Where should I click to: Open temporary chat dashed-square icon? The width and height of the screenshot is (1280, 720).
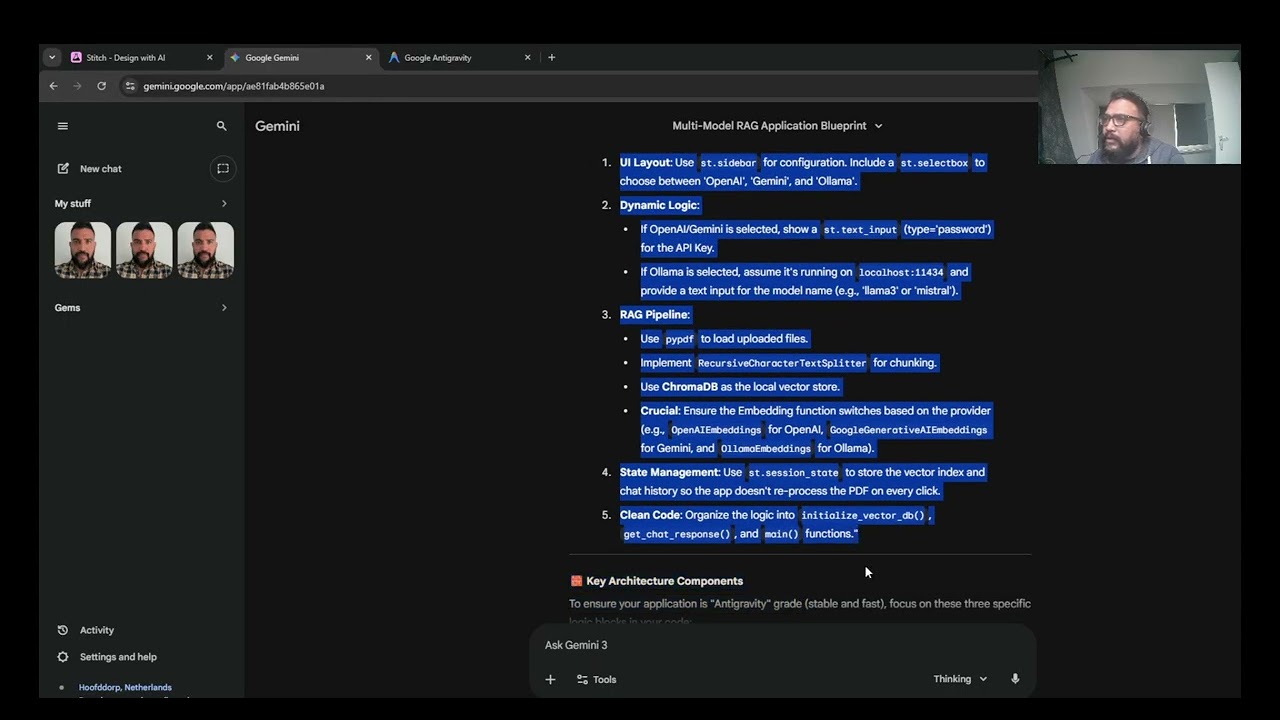(223, 168)
